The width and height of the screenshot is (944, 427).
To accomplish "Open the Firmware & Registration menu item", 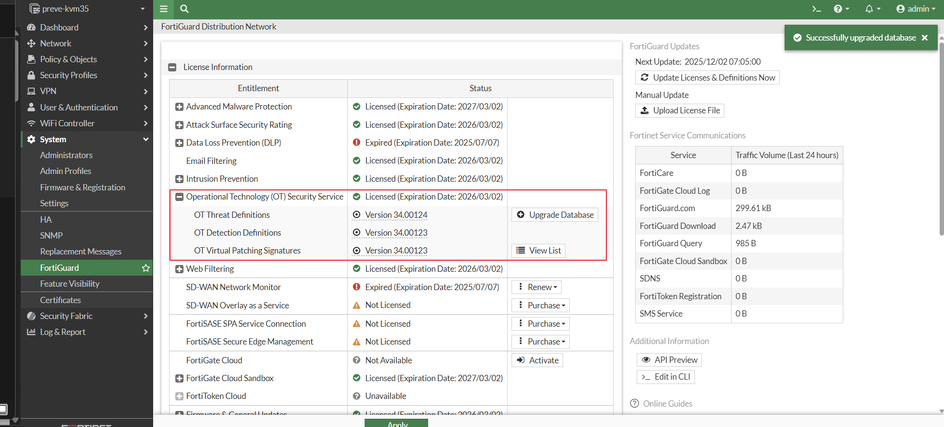I will (82, 187).
